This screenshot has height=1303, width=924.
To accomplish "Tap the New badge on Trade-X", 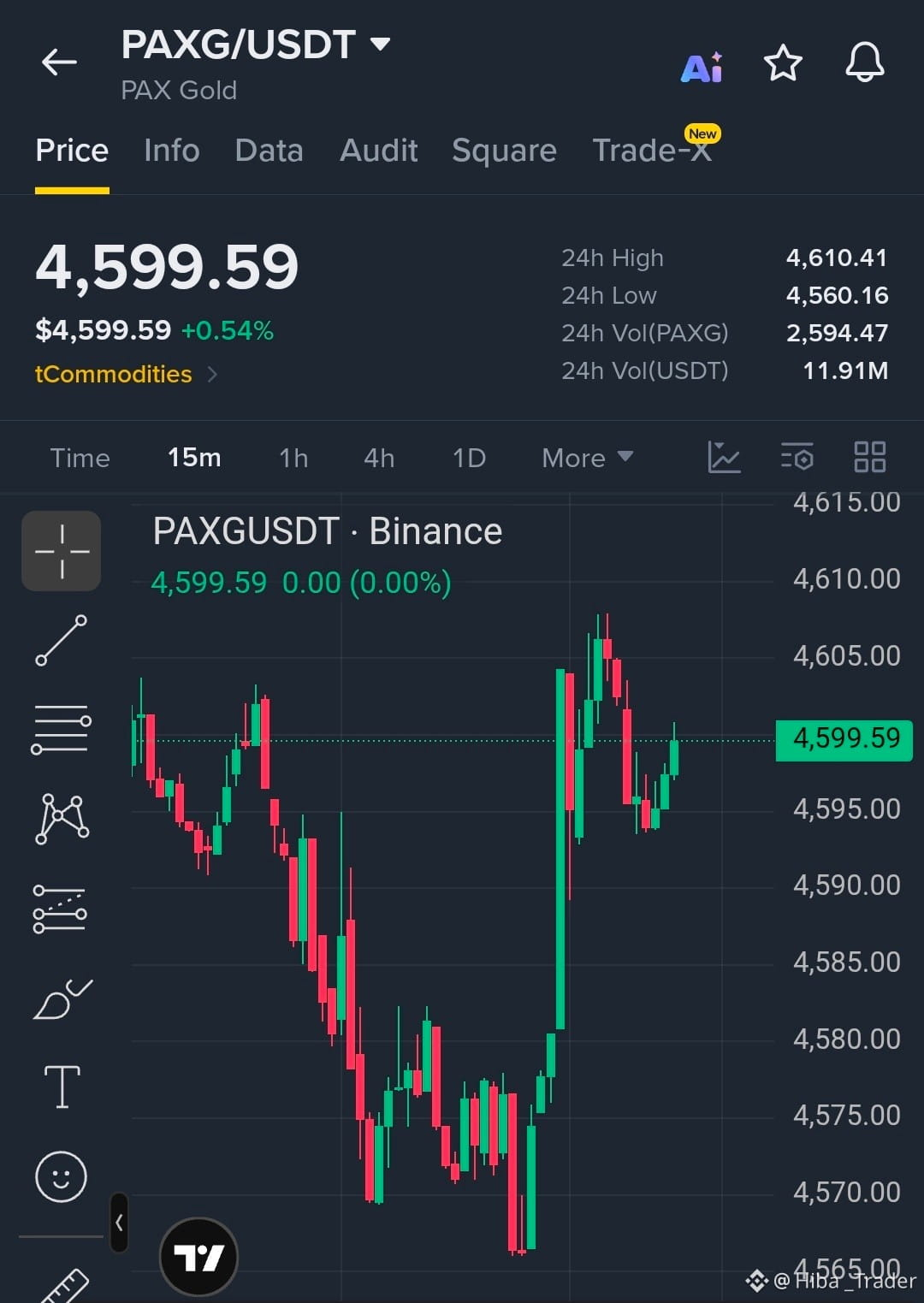I will [x=702, y=133].
